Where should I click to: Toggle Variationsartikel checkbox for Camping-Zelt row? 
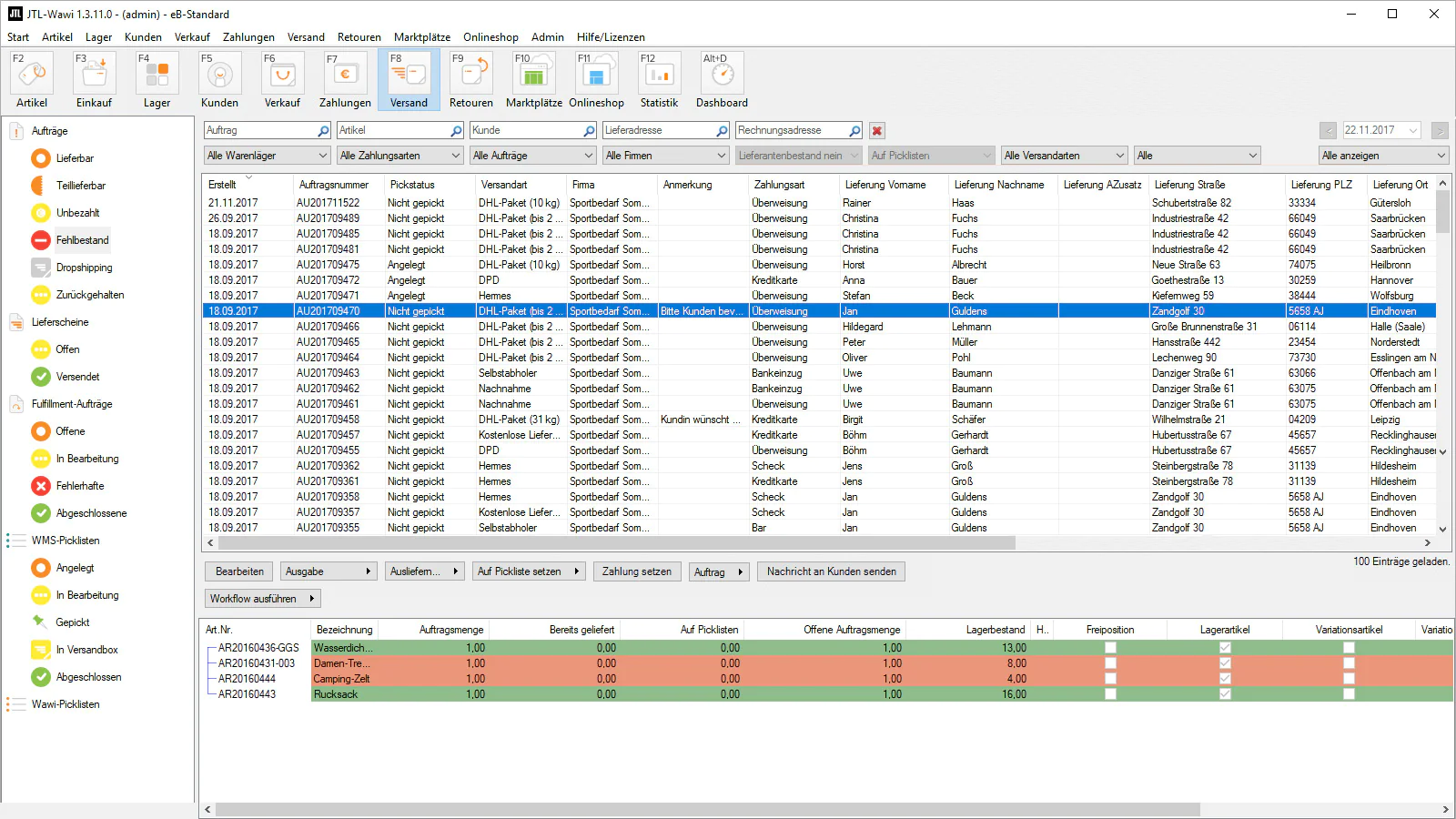[x=1349, y=679]
